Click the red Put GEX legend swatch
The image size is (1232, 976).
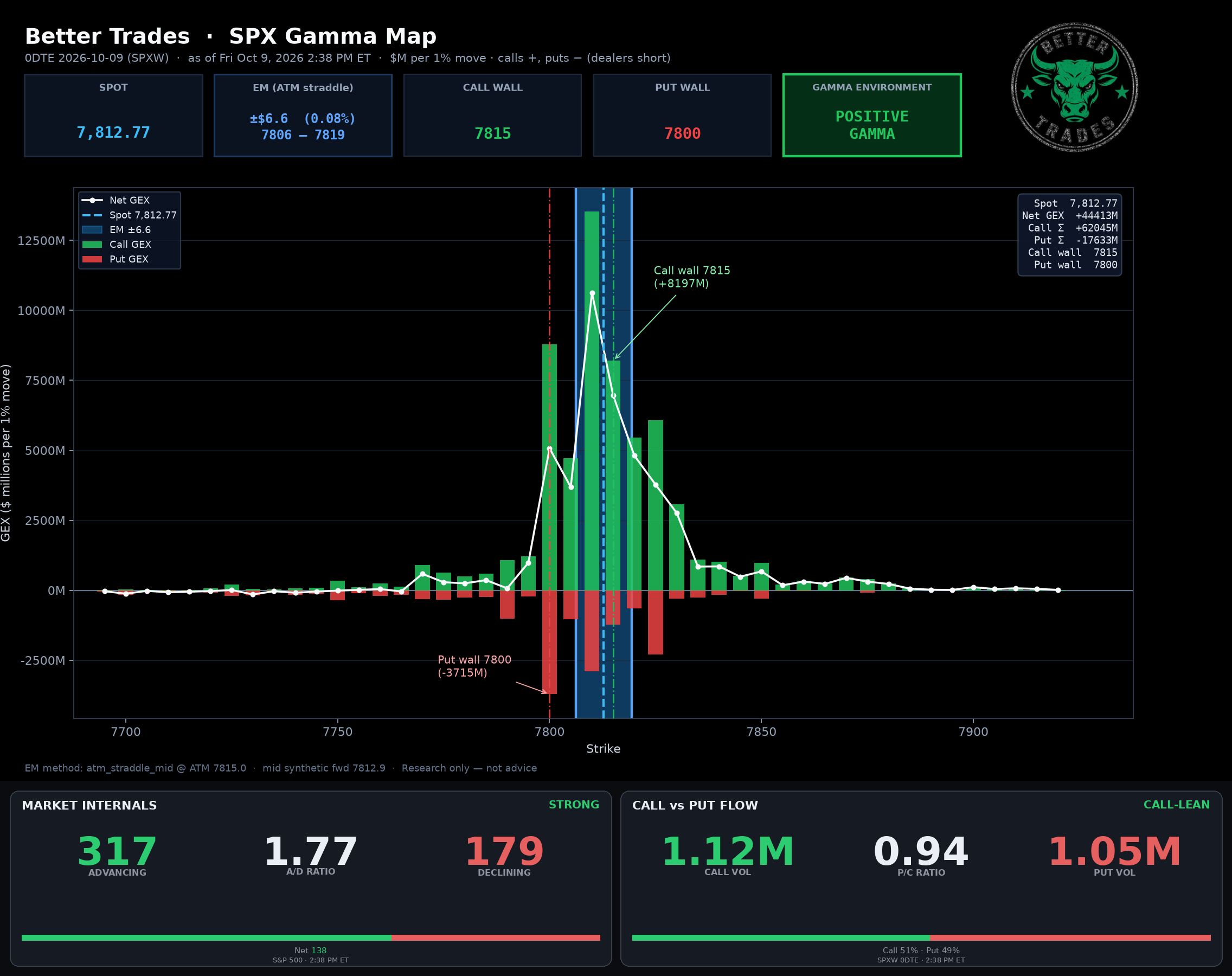(92, 259)
